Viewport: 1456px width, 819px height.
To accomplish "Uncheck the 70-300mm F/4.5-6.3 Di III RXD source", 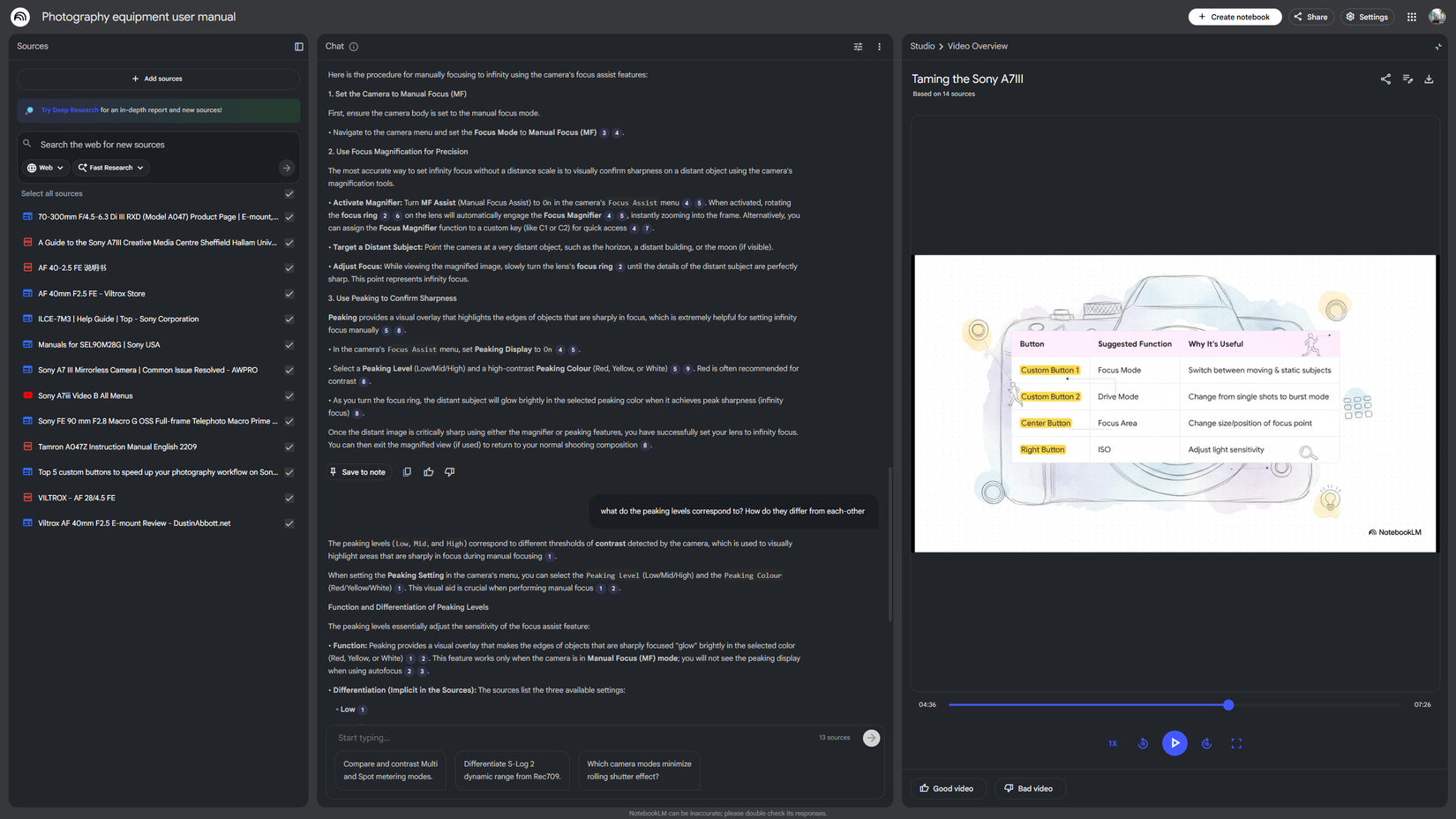I will 289,217.
